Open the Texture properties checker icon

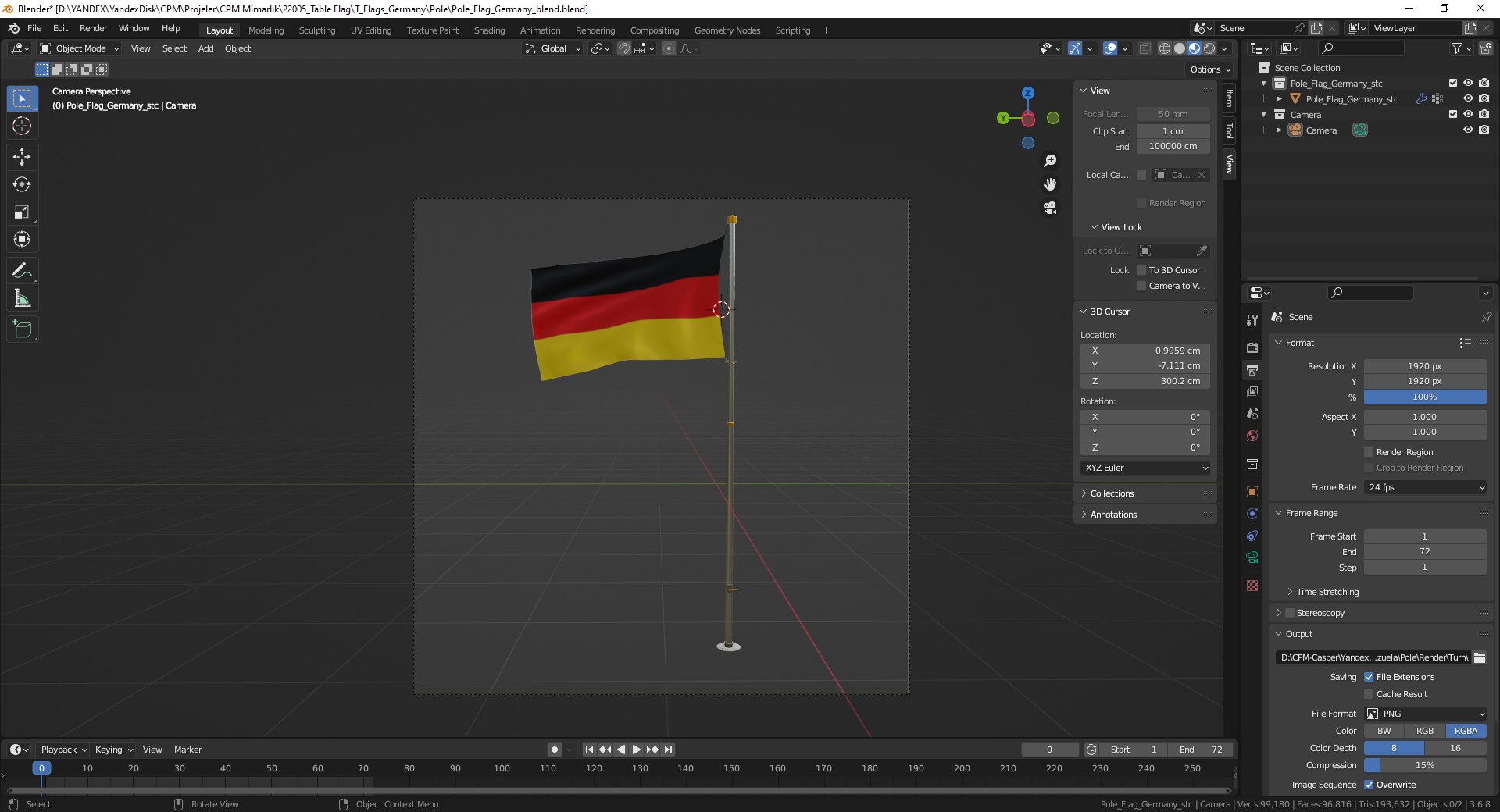(x=1252, y=586)
